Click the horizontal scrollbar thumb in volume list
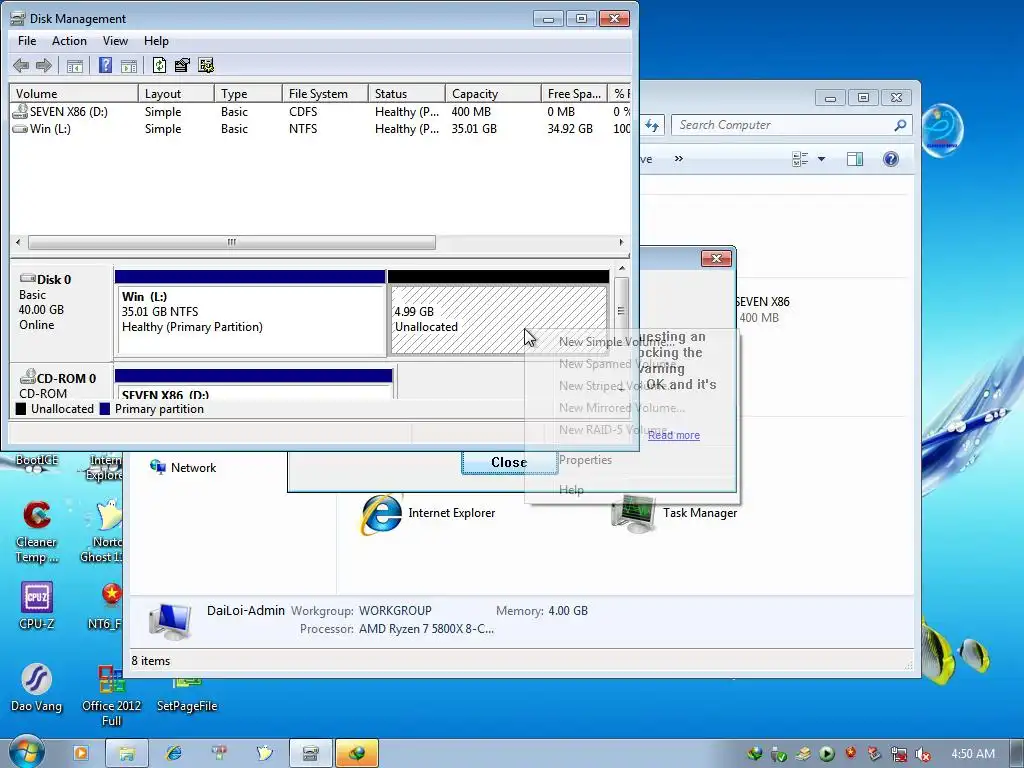This screenshot has height=768, width=1024. pos(232,242)
